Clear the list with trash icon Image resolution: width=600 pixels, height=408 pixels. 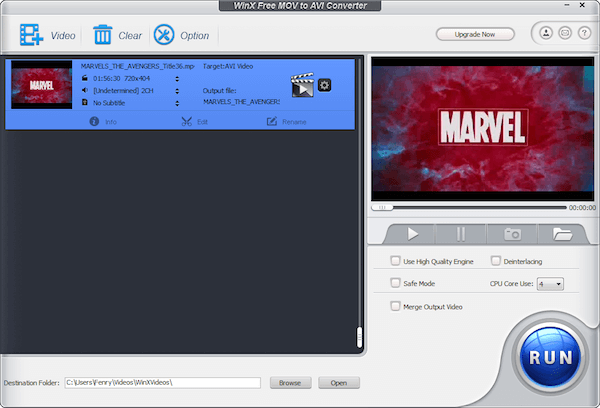(102, 35)
